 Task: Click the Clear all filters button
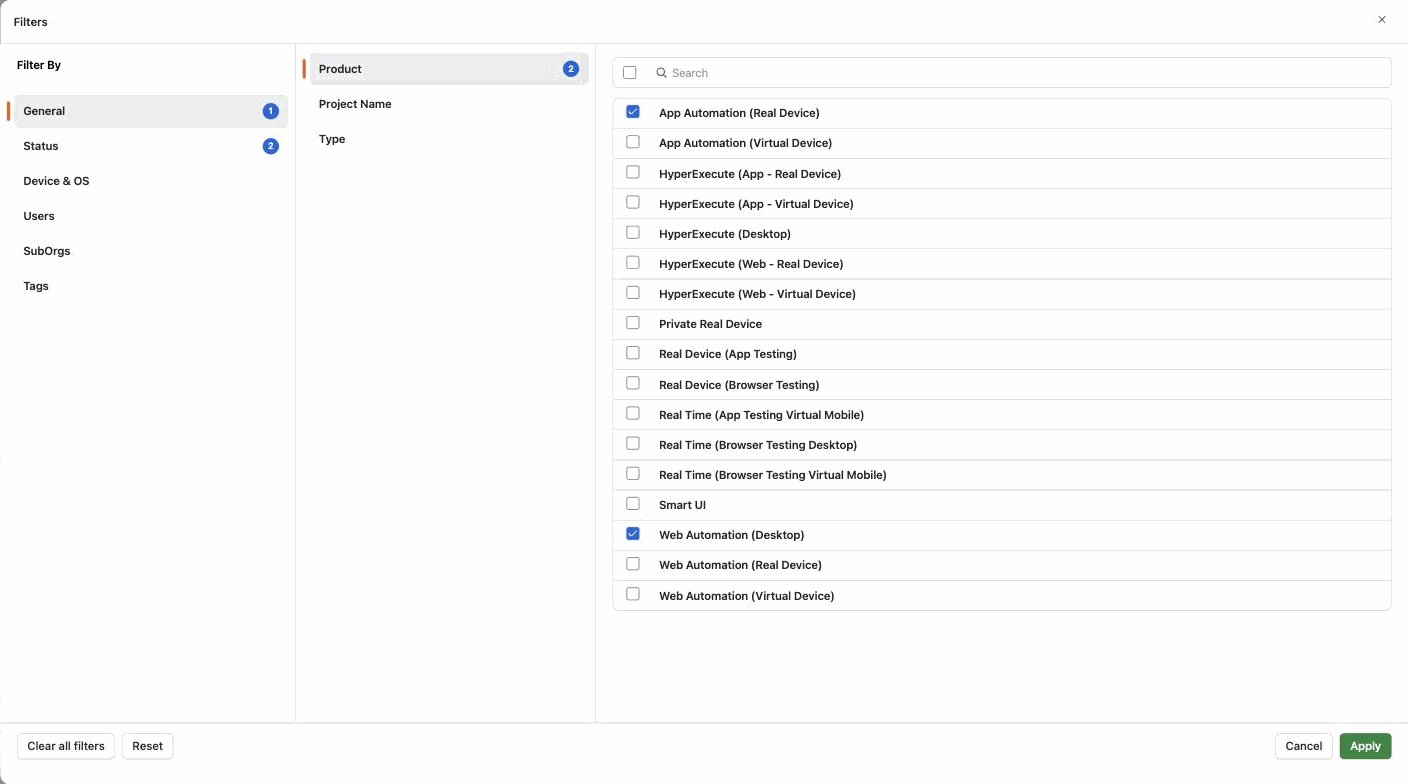pyautogui.click(x=66, y=746)
